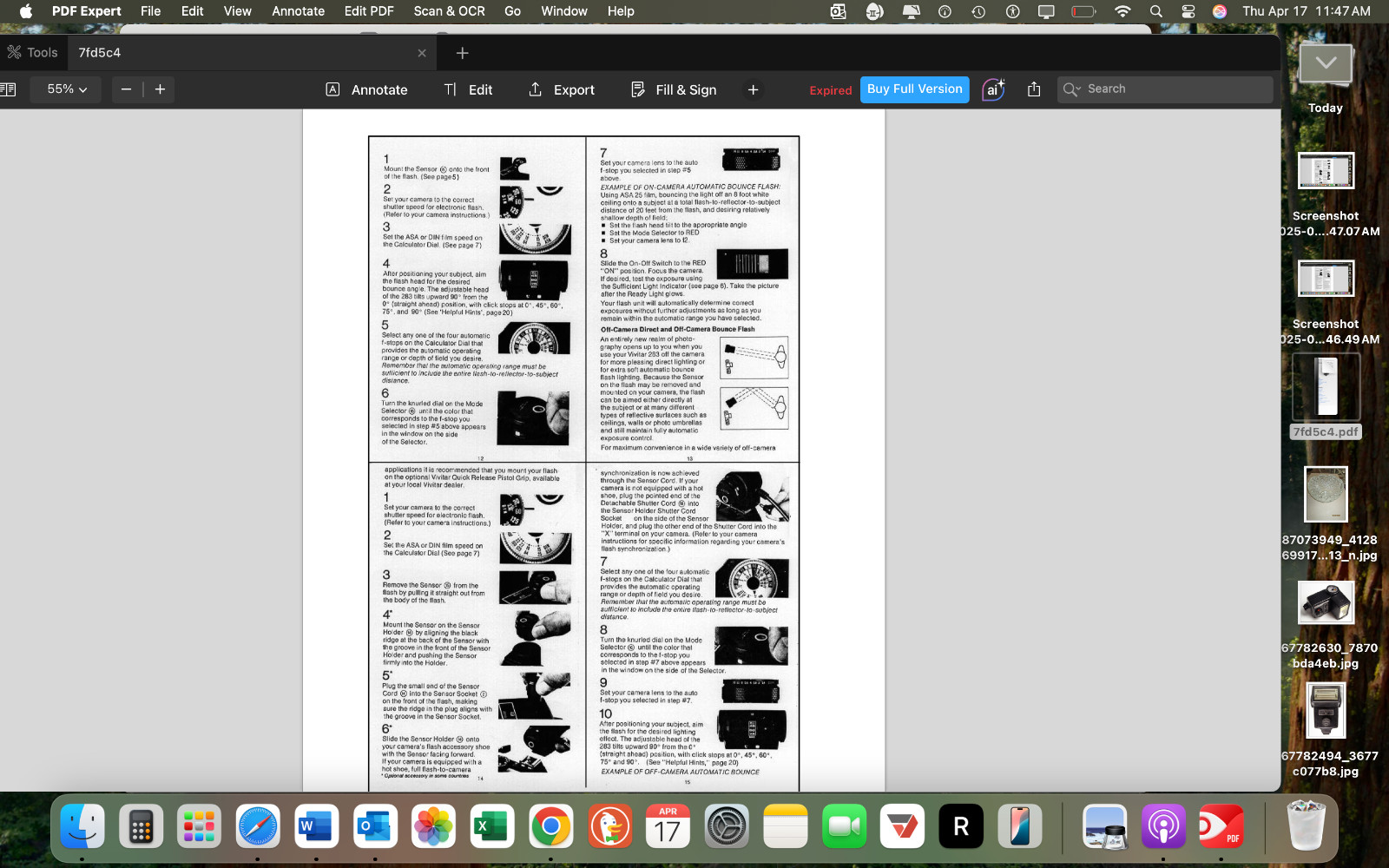
Task: Toggle the sidebar panel icon
Action: point(9,89)
